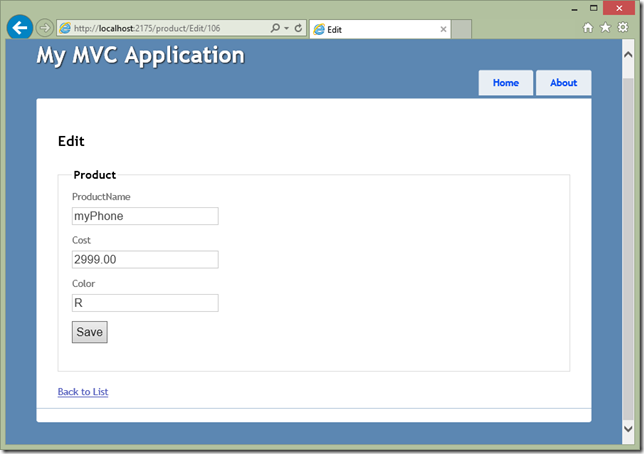This screenshot has width=644, height=454.
Task: Follow the Back to List link
Action: pos(83,392)
